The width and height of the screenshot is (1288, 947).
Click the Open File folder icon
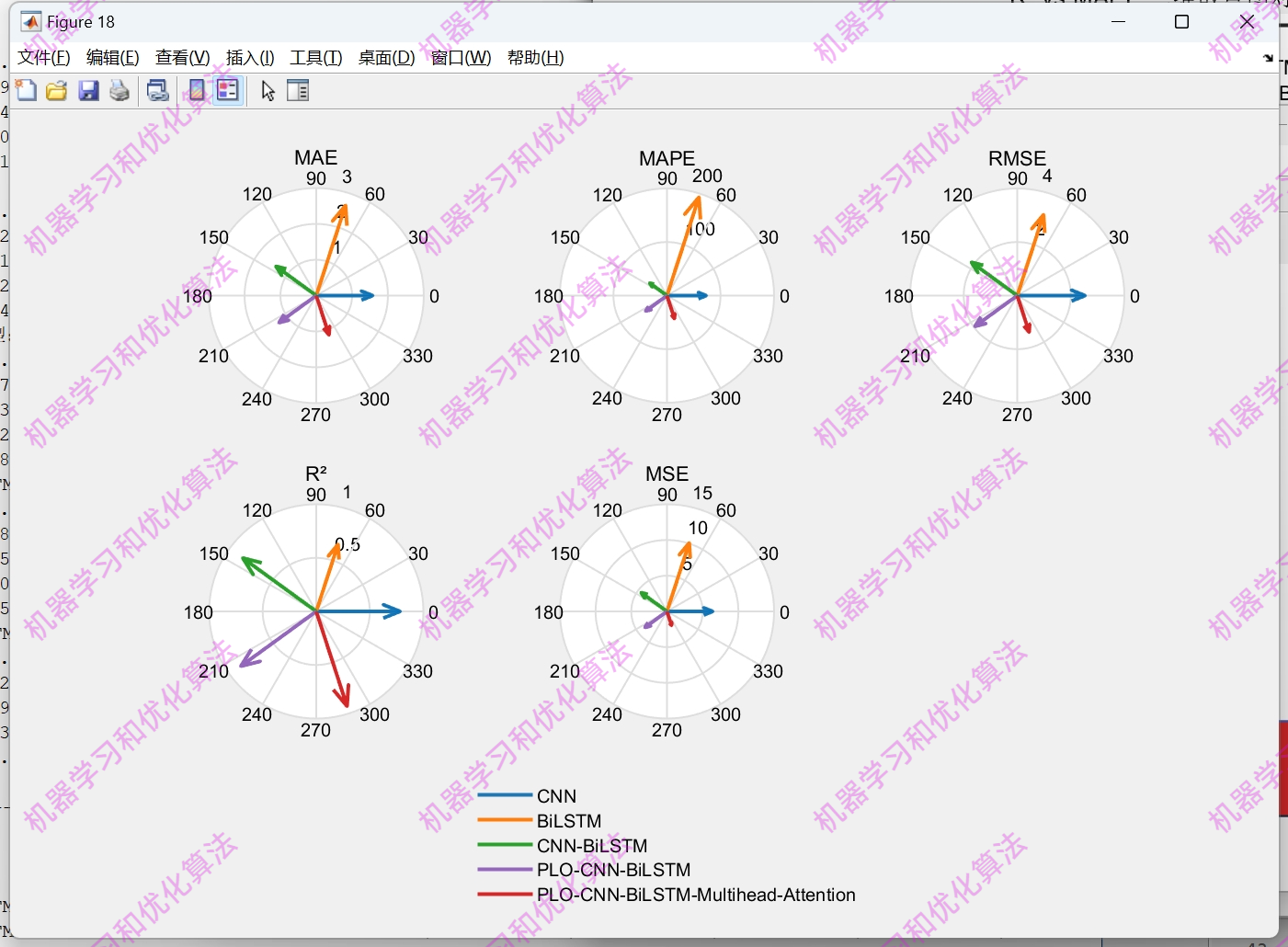click(57, 90)
